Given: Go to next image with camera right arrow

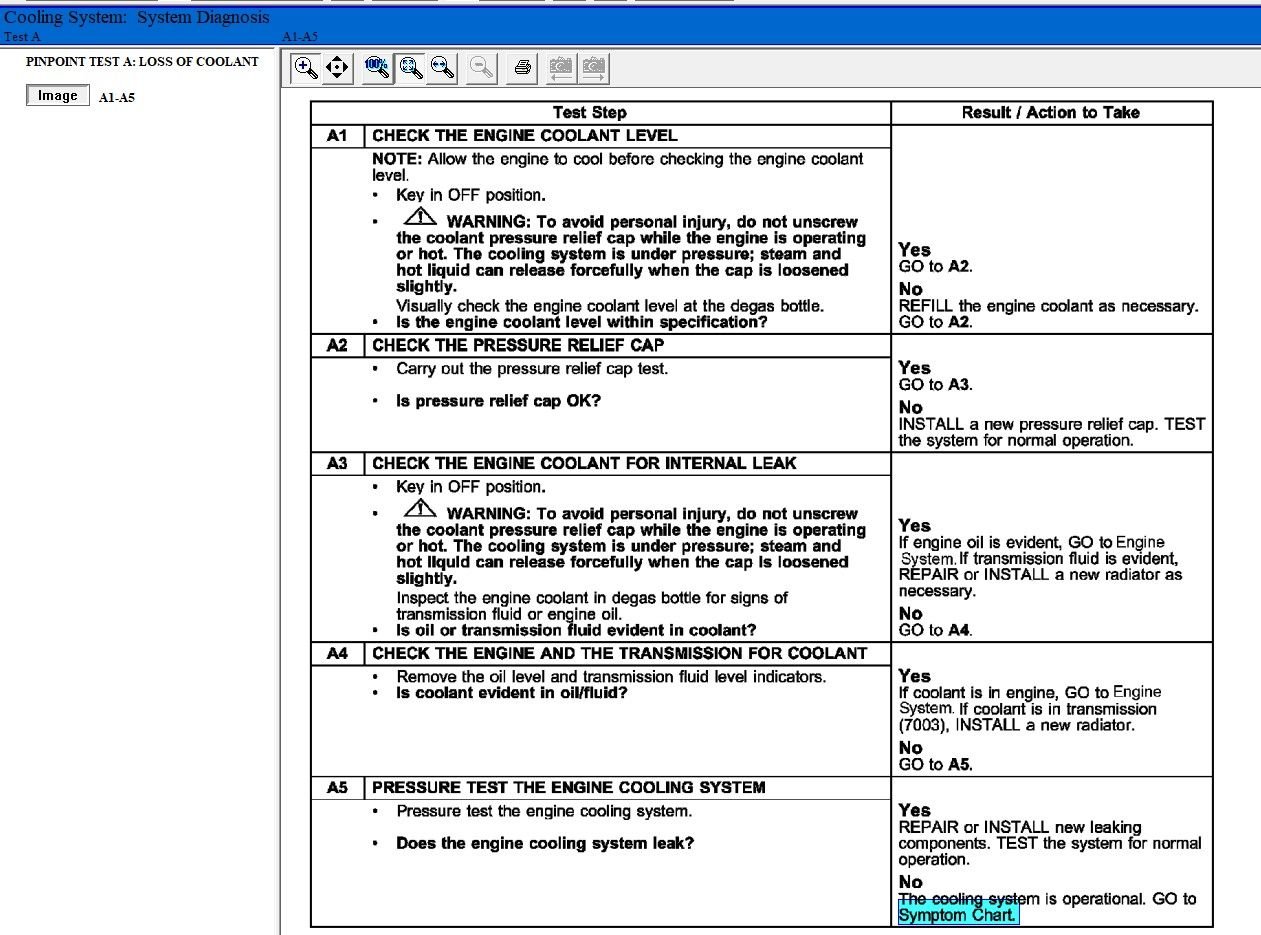Looking at the screenshot, I should click(x=594, y=68).
